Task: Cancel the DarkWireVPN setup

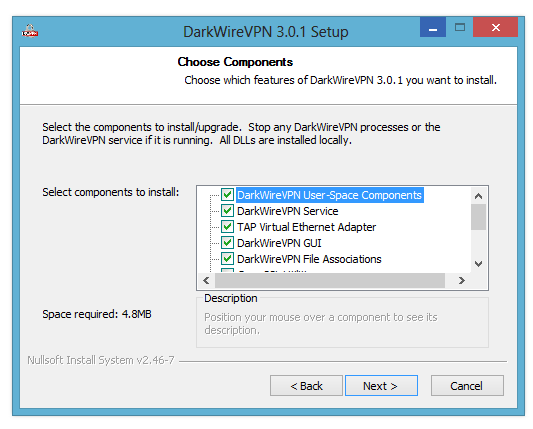Action: (467, 386)
